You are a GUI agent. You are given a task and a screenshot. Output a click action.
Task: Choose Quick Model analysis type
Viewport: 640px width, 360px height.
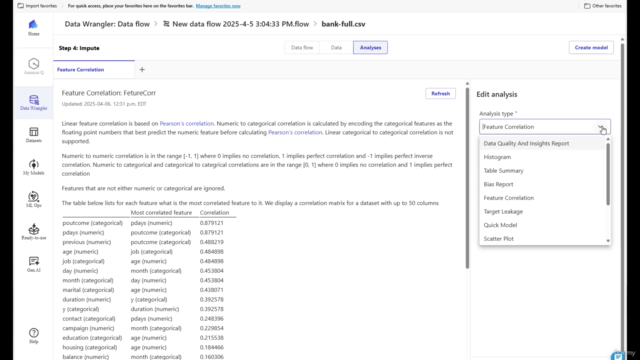click(542, 225)
